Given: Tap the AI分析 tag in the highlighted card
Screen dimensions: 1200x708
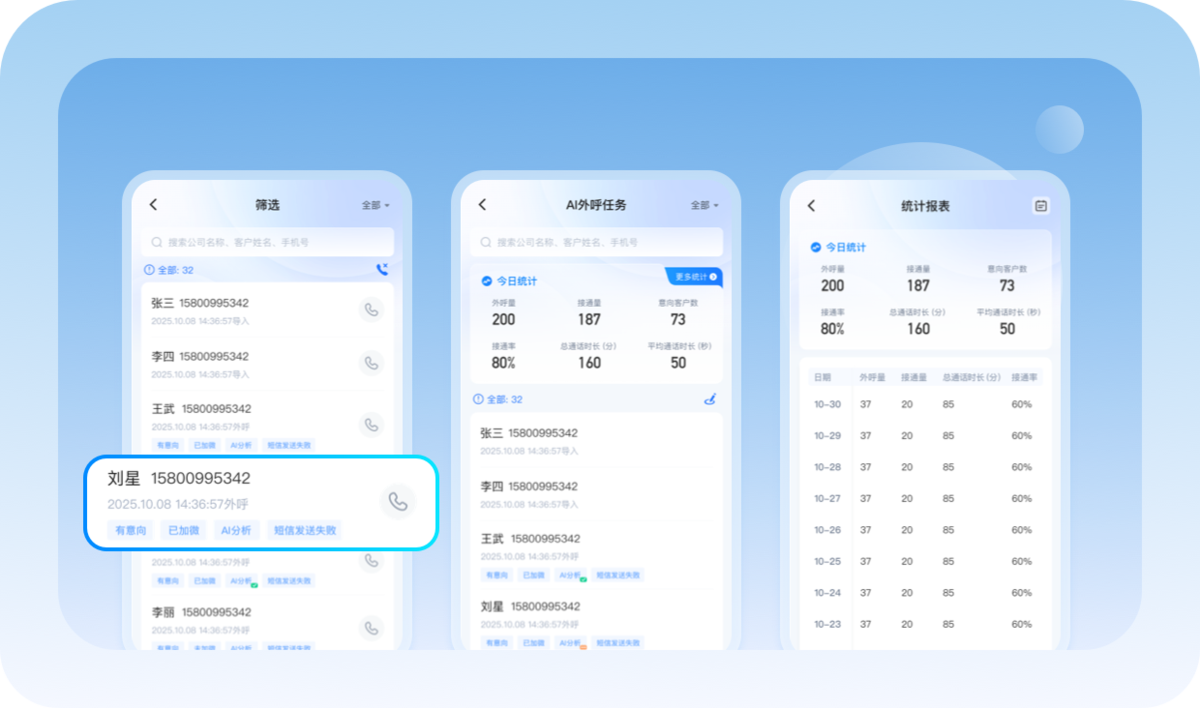Looking at the screenshot, I should coord(237,530).
